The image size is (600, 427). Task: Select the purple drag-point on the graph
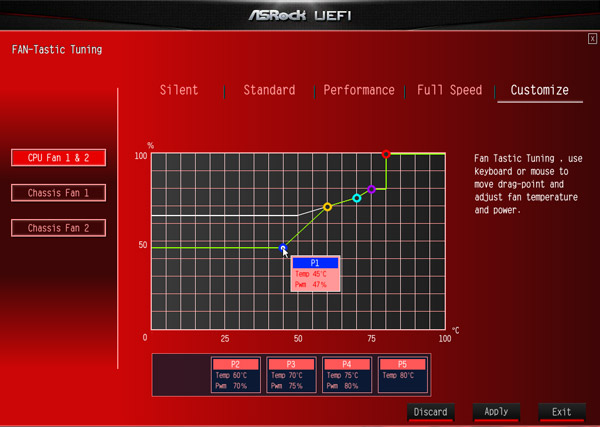[x=371, y=189]
